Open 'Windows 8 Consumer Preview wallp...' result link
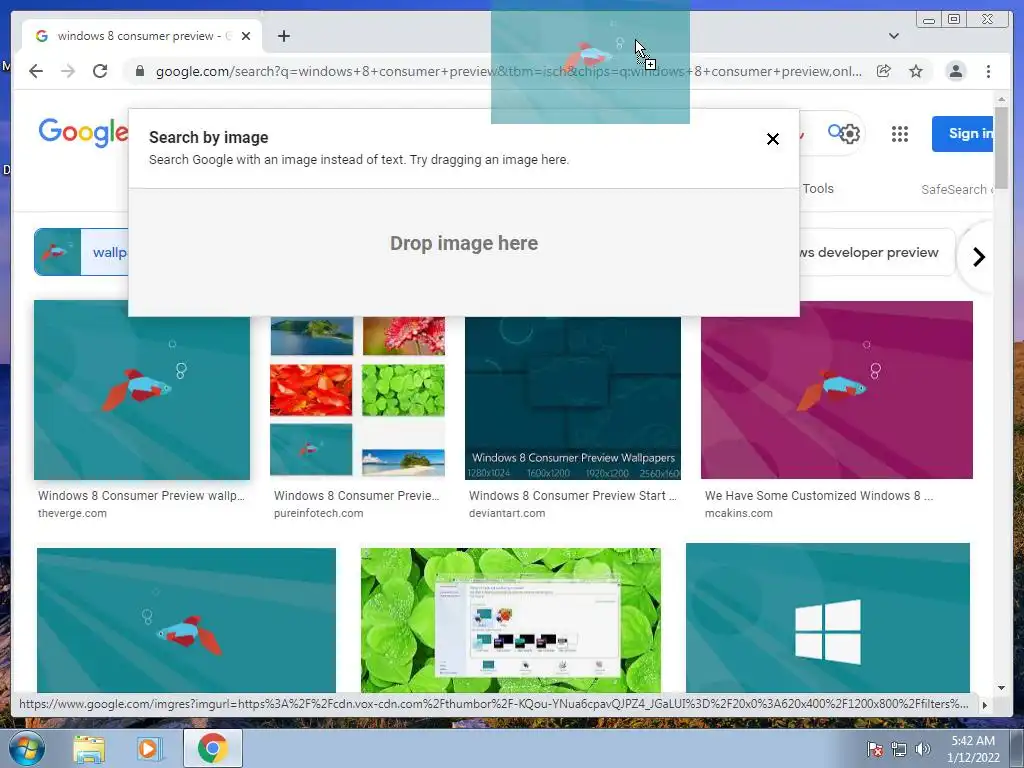 click(x=141, y=496)
